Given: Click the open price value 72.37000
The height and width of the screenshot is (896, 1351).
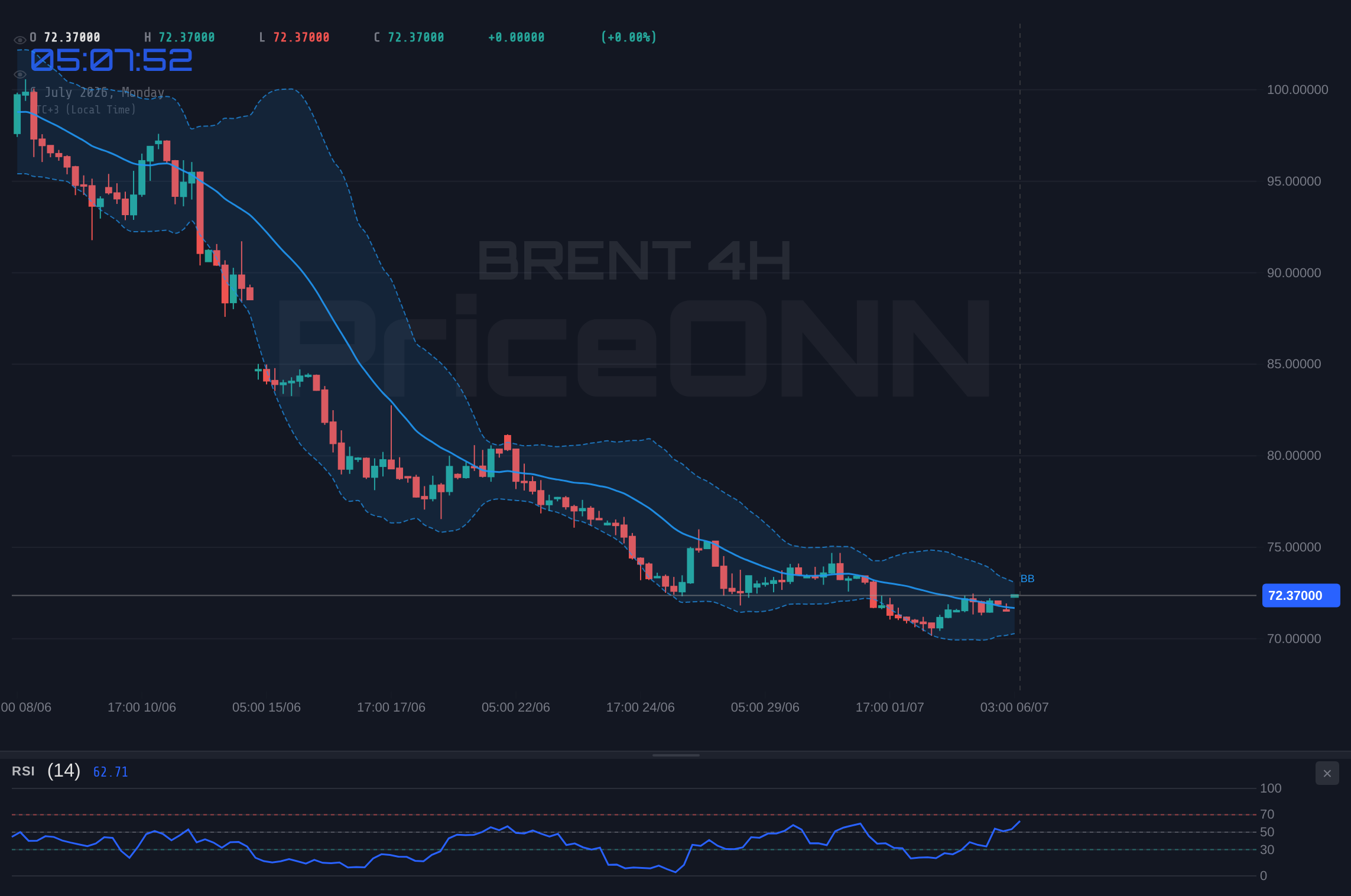Looking at the screenshot, I should 72,37.
